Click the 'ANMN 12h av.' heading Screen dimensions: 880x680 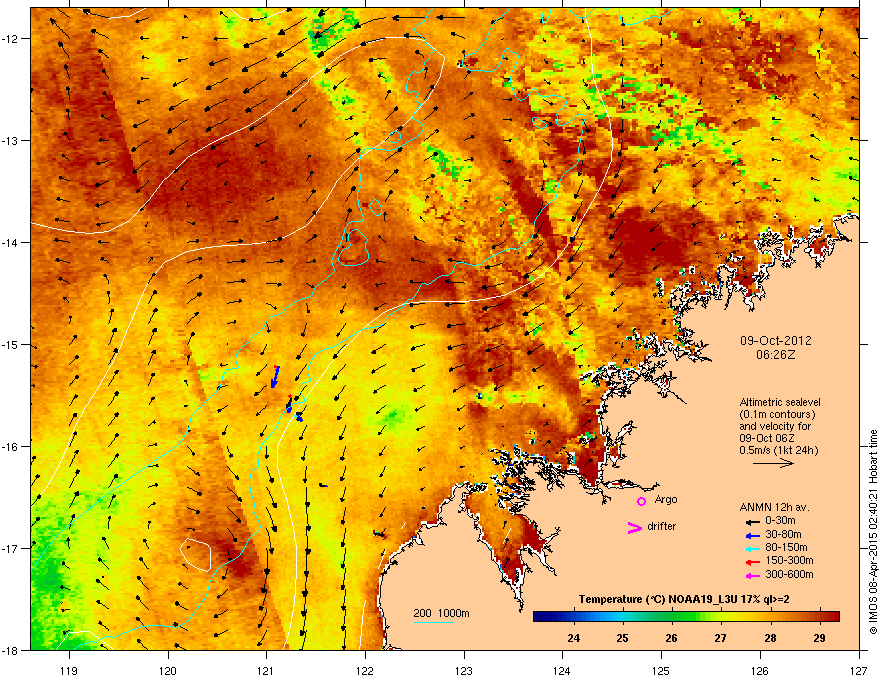[x=774, y=507]
